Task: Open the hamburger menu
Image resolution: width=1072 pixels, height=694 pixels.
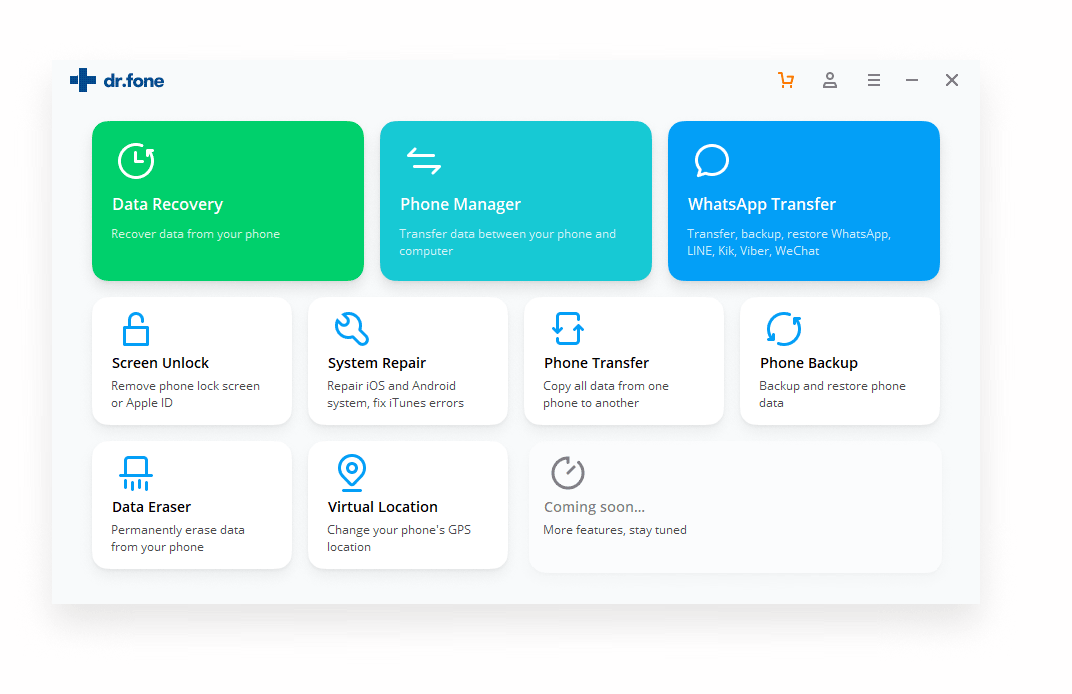Action: 874,80
